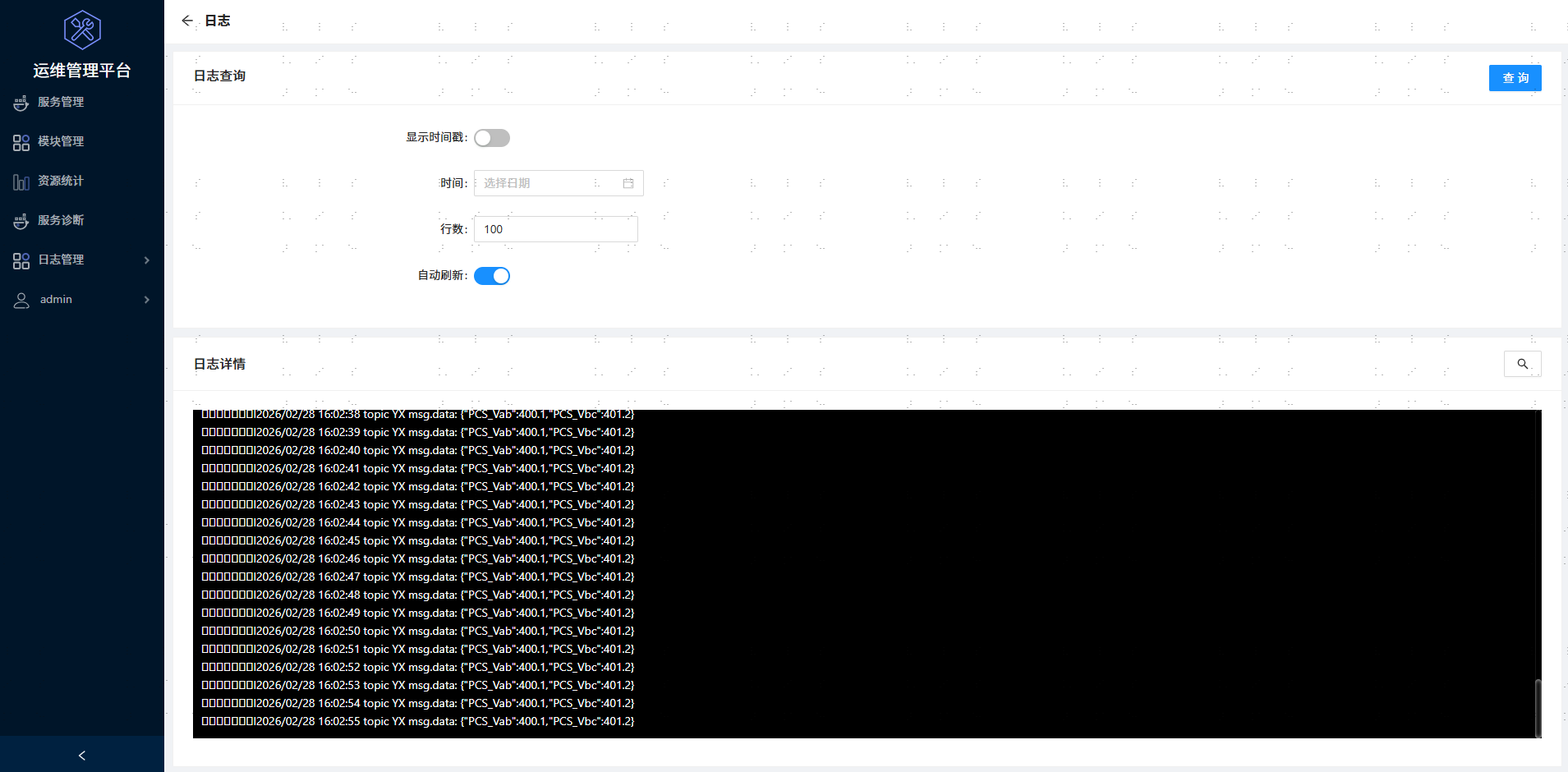Go to 服务诊断 menu item
Viewport: 1568px width, 772px height.
[61, 220]
